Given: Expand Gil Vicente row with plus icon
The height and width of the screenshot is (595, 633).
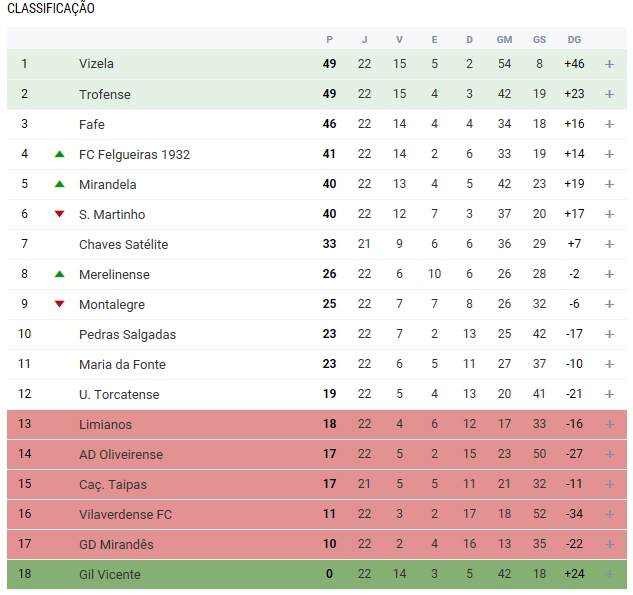Looking at the screenshot, I should tap(609, 574).
